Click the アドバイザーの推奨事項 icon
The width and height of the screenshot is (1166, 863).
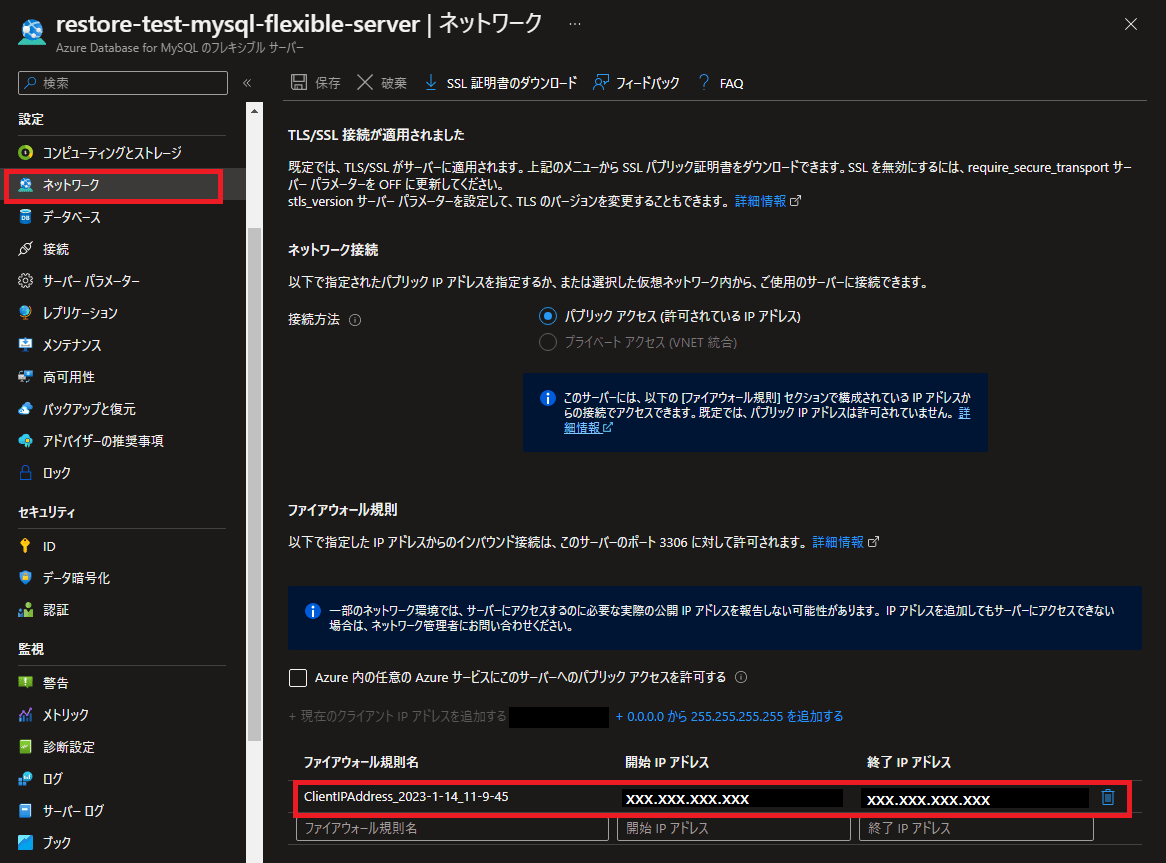pyautogui.click(x=25, y=441)
